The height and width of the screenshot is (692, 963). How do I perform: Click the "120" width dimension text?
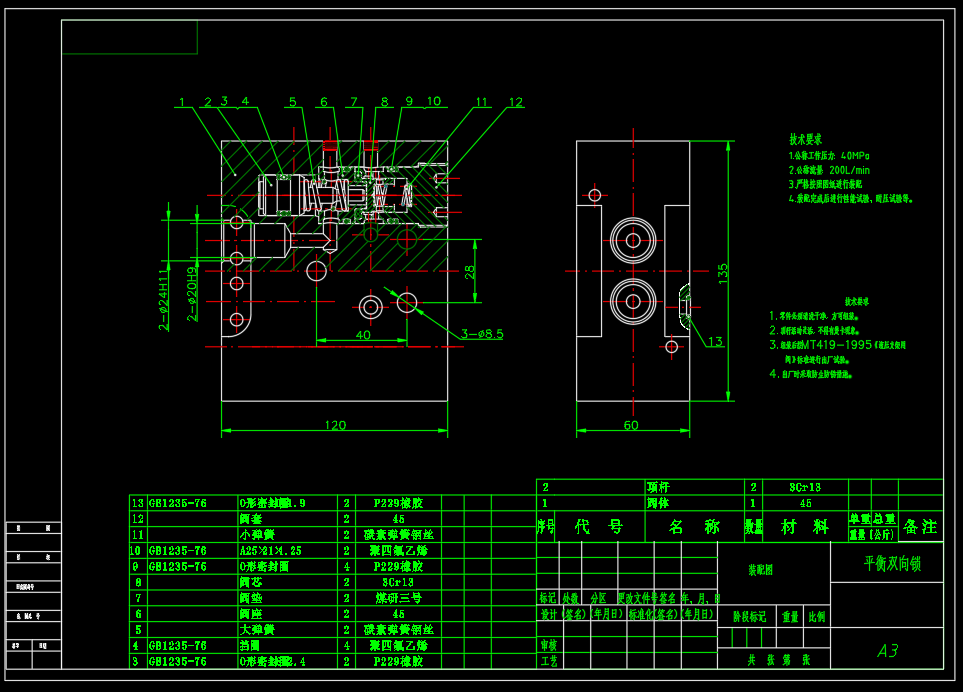[335, 425]
